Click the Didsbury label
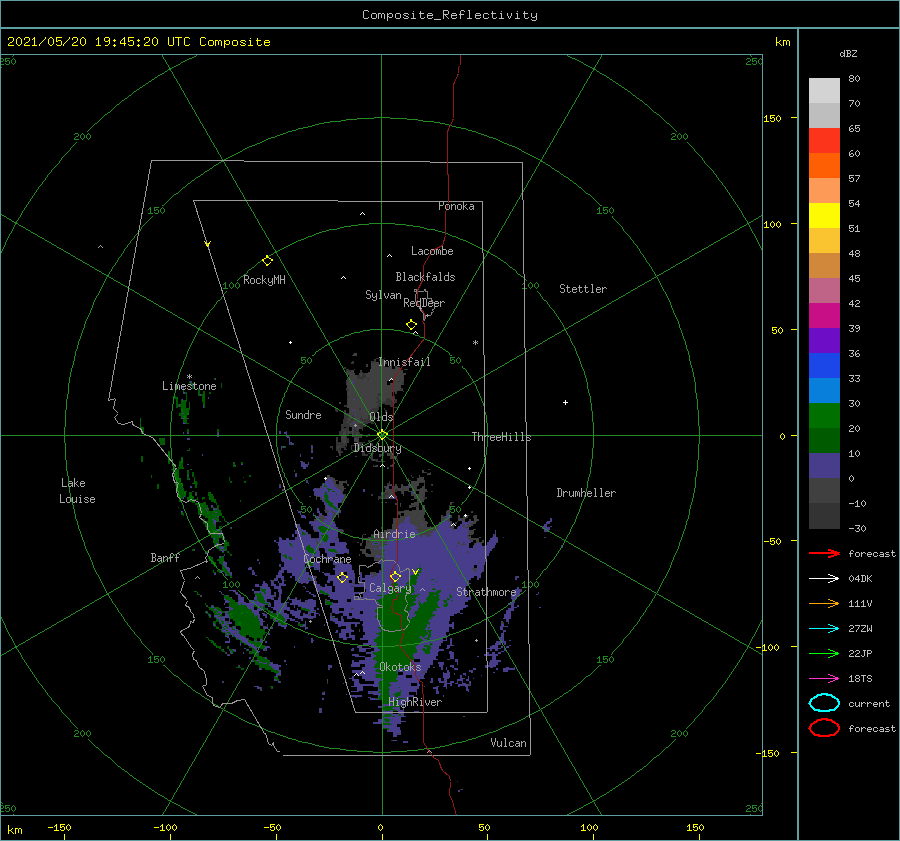Viewport: 900px width, 841px height. click(x=377, y=448)
